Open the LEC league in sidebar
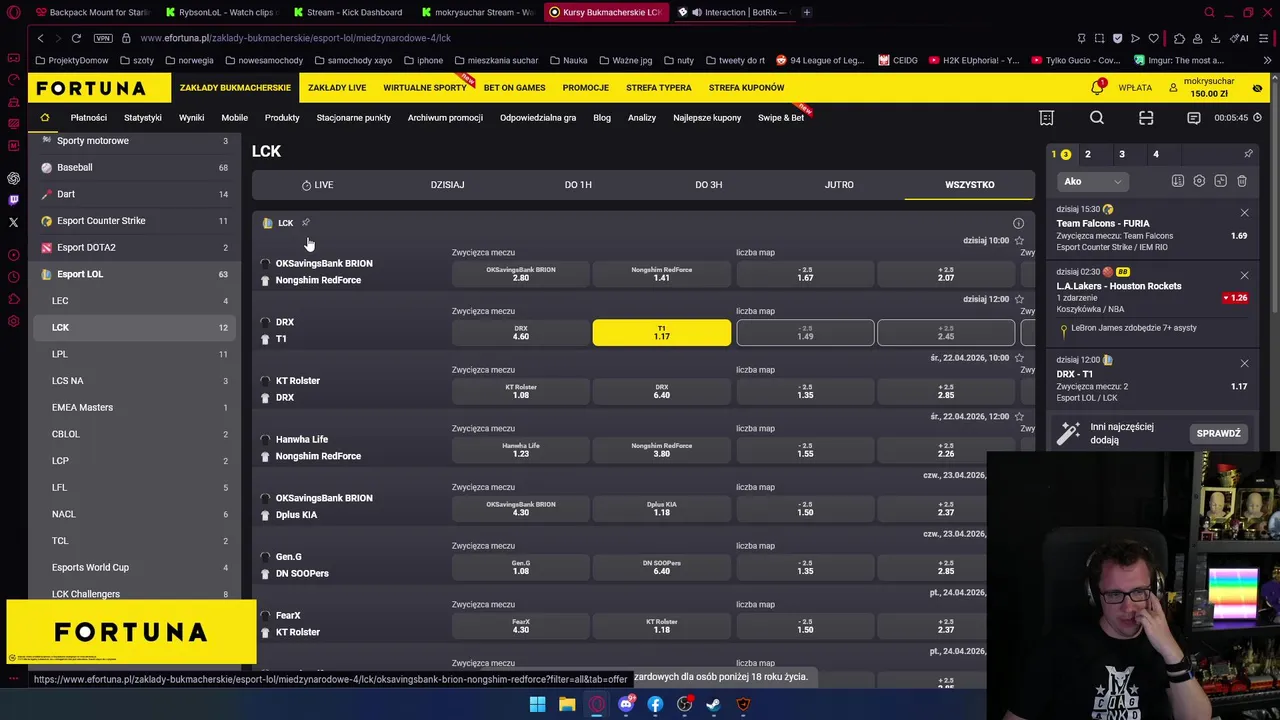 point(135,301)
